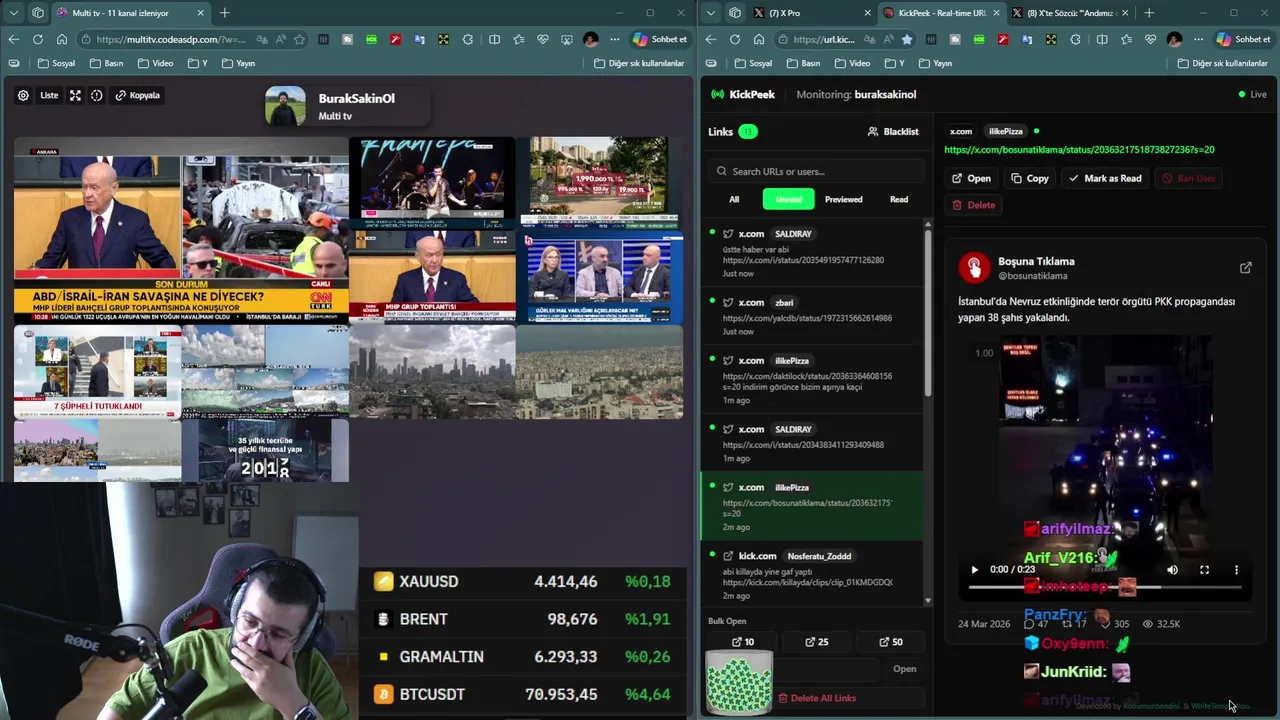The image size is (1280, 720).
Task: Expand Diğer sık kullanılanlar in left window
Action: (639, 63)
